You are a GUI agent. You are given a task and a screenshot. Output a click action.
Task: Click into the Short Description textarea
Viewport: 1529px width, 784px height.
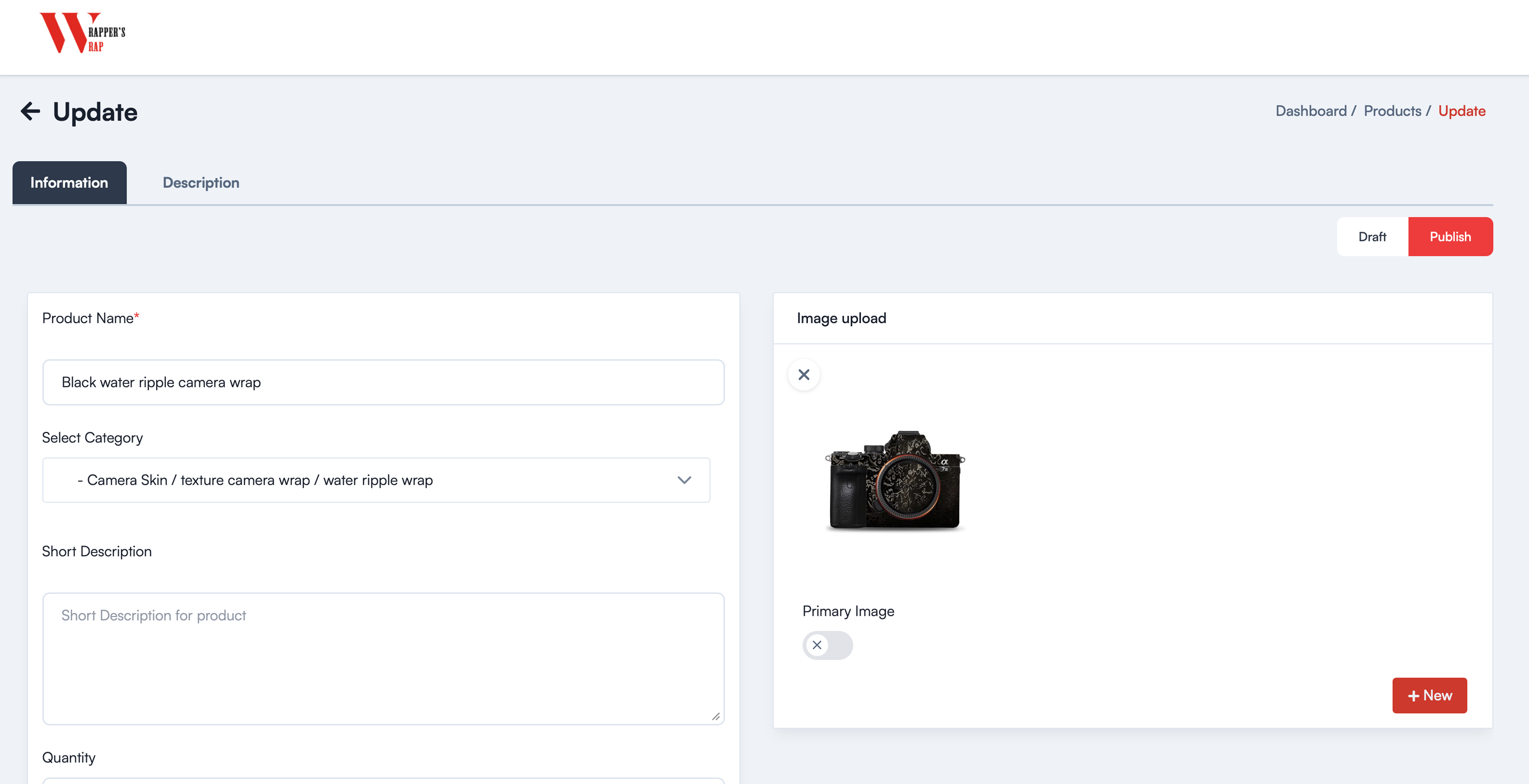click(383, 659)
